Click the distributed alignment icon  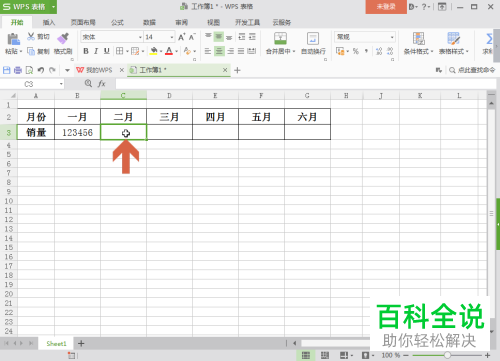tap(252, 51)
